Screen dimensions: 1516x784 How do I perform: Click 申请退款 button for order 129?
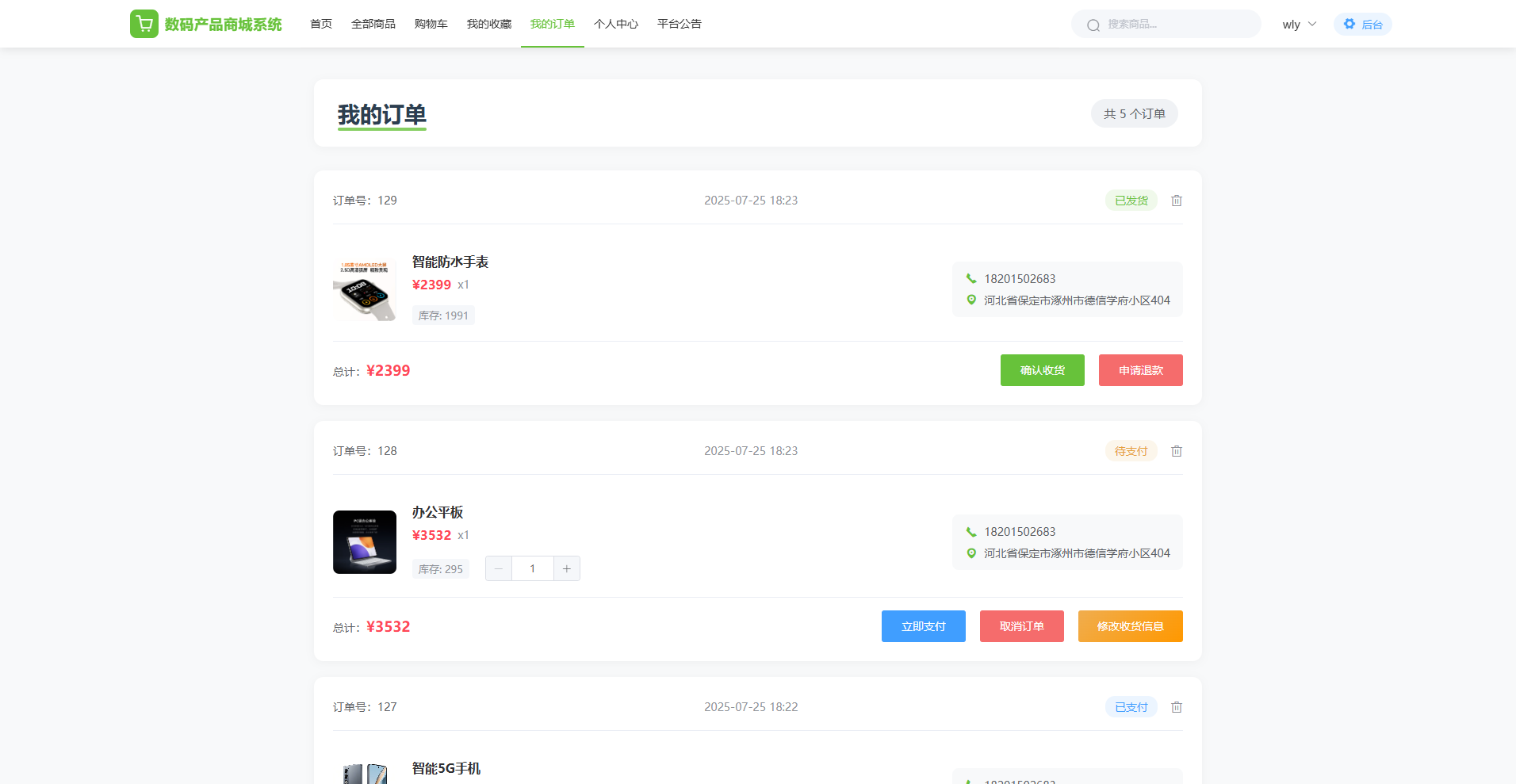click(1140, 370)
